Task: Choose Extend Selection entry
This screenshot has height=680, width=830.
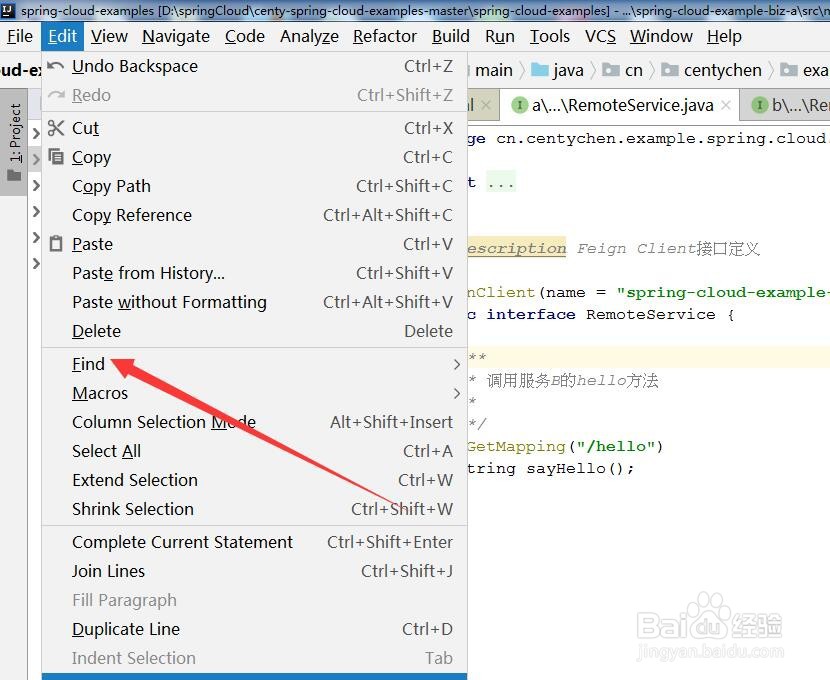Action: [x=254, y=480]
